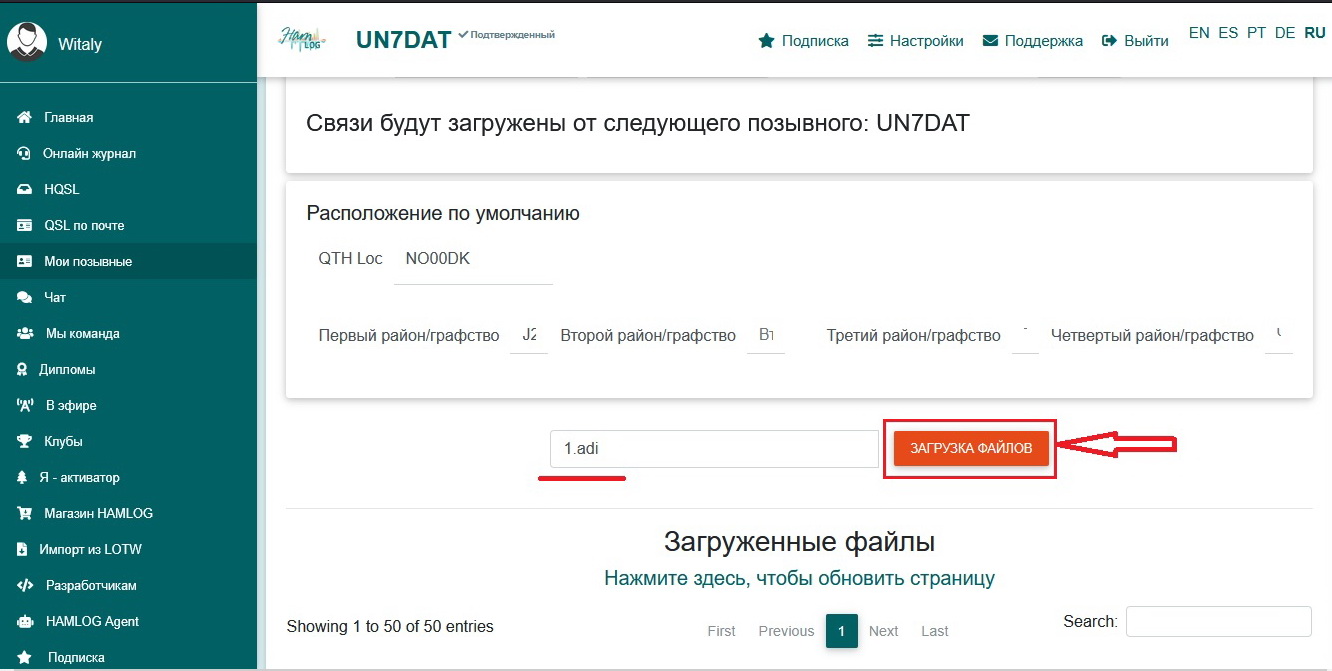Viewport: 1332px width, 671px height.
Task: Click the HamLog logo in header
Action: (x=301, y=38)
